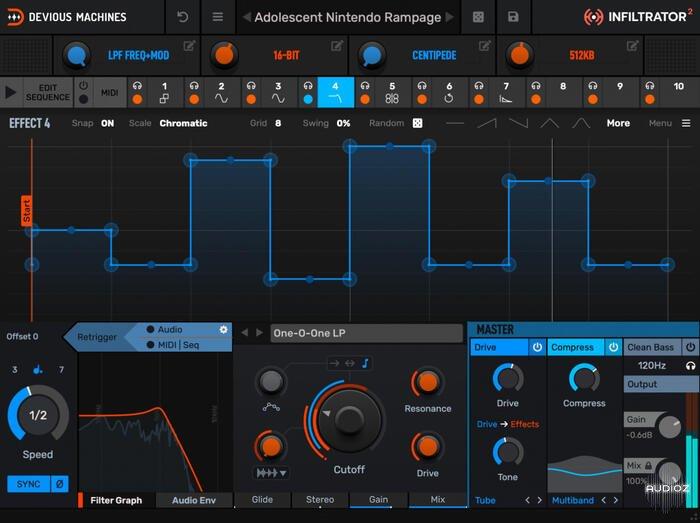The image size is (700, 523).
Task: Open the drive mode dropdown under knob
Action: point(271,473)
